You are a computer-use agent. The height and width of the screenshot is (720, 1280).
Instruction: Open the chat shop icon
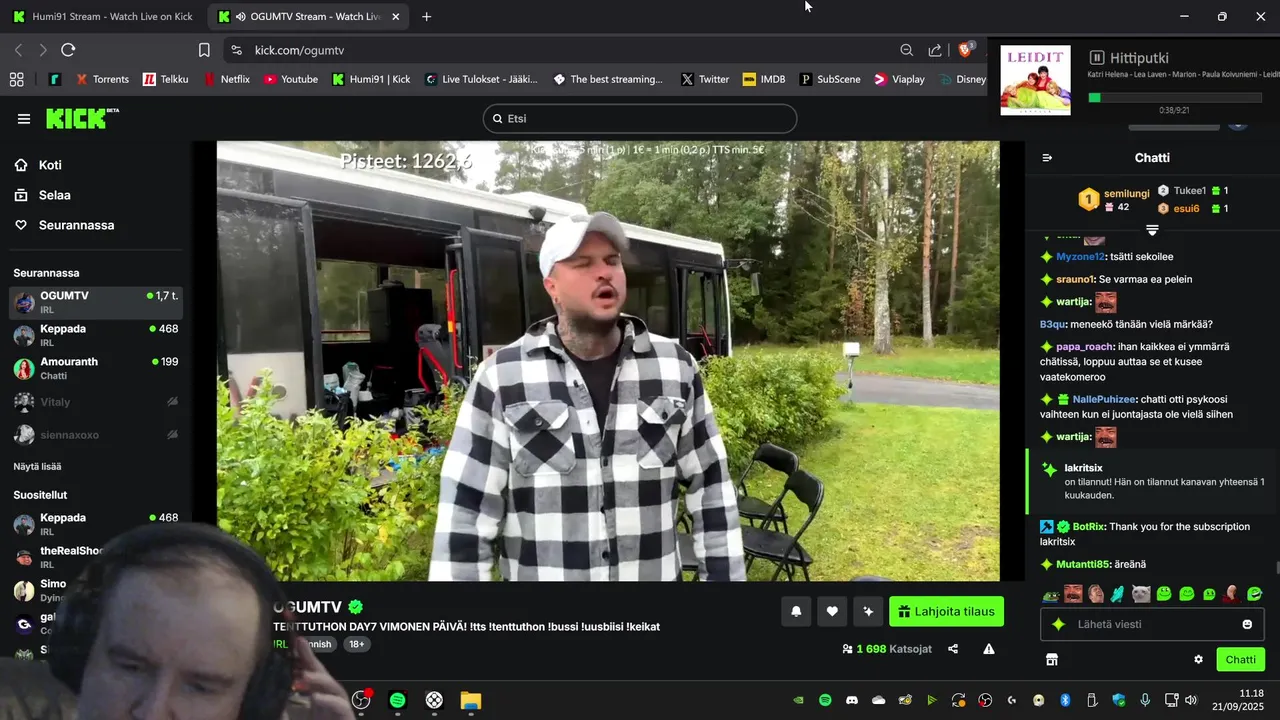pyautogui.click(x=1051, y=660)
